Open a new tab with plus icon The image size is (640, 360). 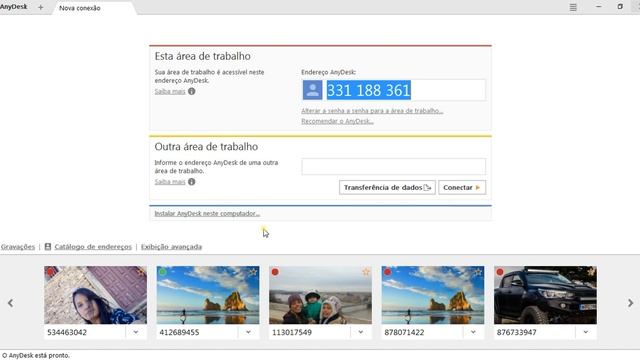[x=40, y=7]
